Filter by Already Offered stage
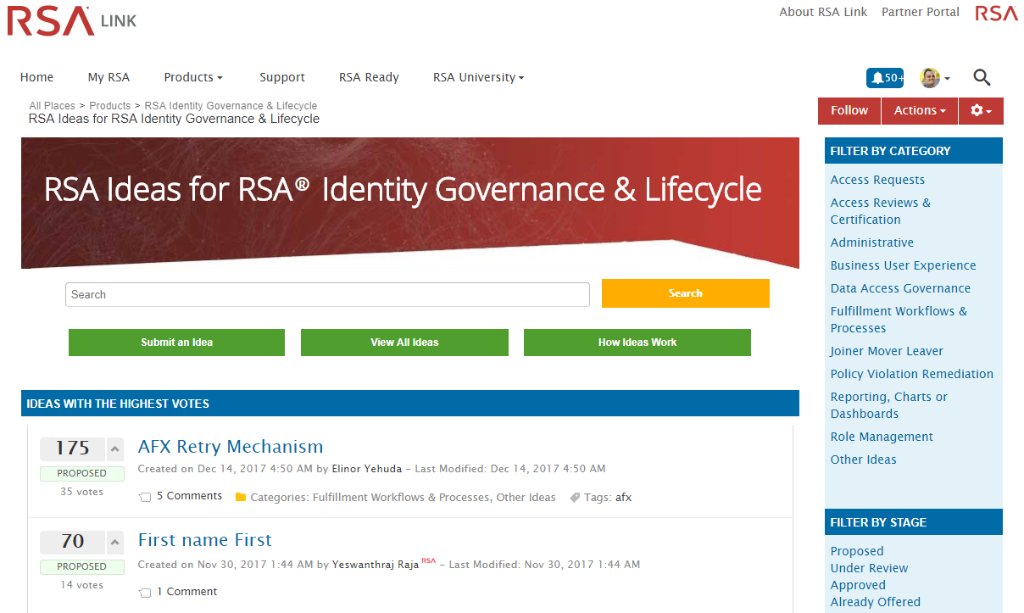The height and width of the screenshot is (613, 1024). tap(875, 602)
